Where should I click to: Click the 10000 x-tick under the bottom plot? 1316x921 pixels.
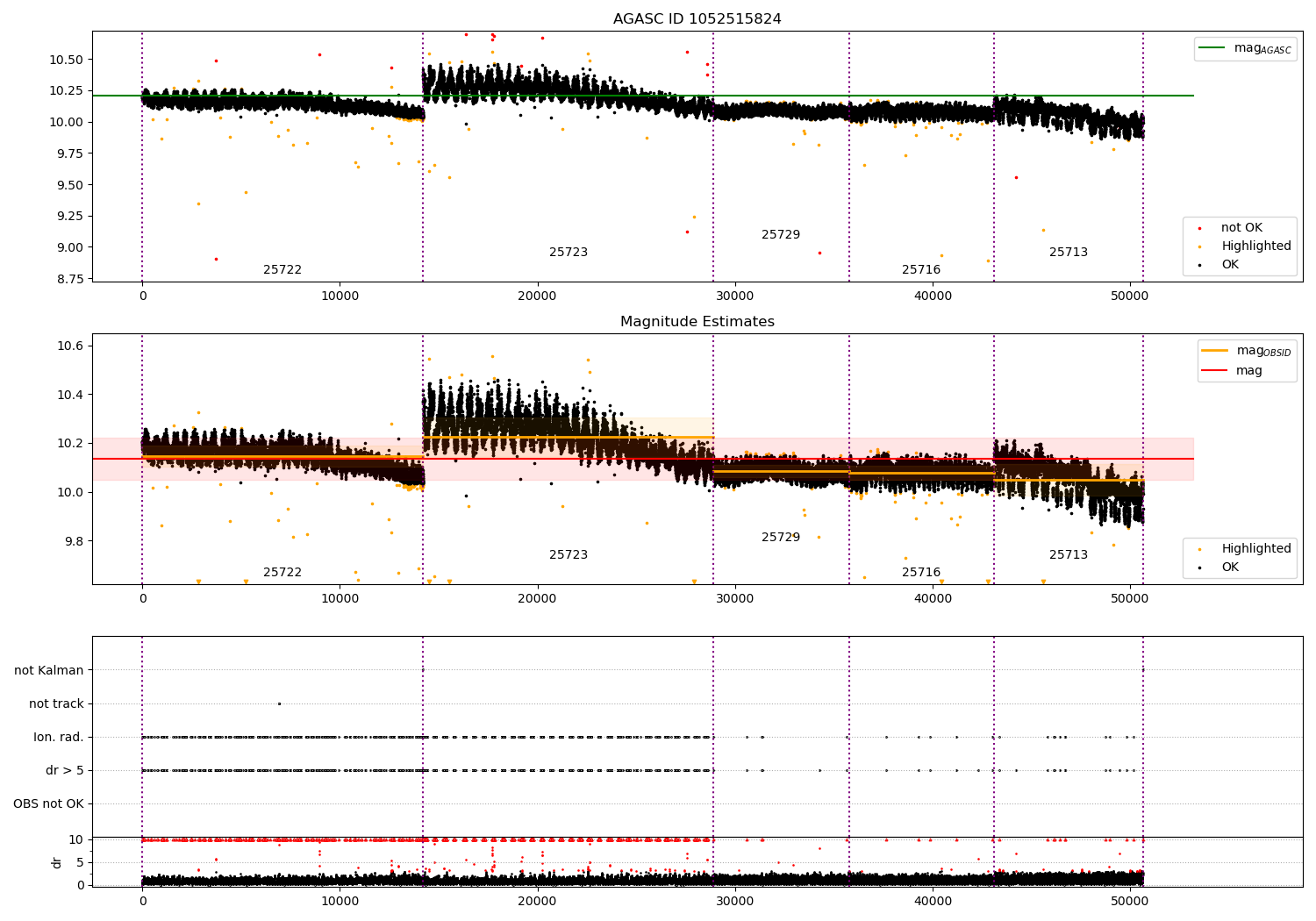pyautogui.click(x=340, y=902)
